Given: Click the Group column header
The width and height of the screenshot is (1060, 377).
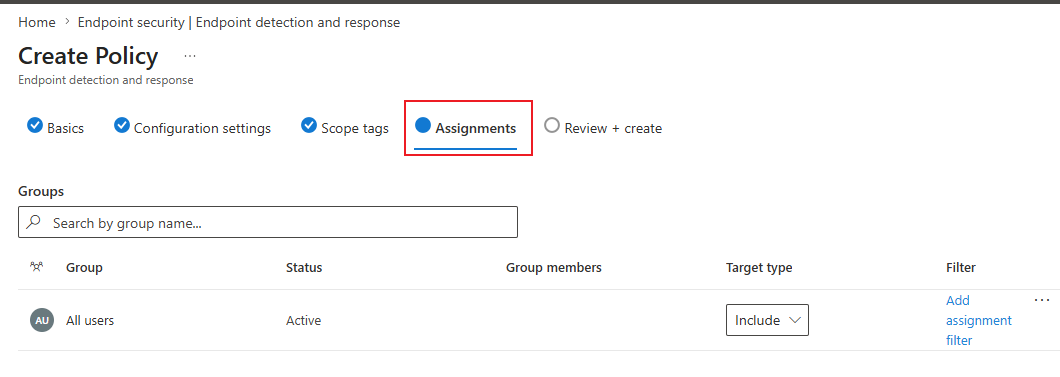Looking at the screenshot, I should (x=85, y=268).
